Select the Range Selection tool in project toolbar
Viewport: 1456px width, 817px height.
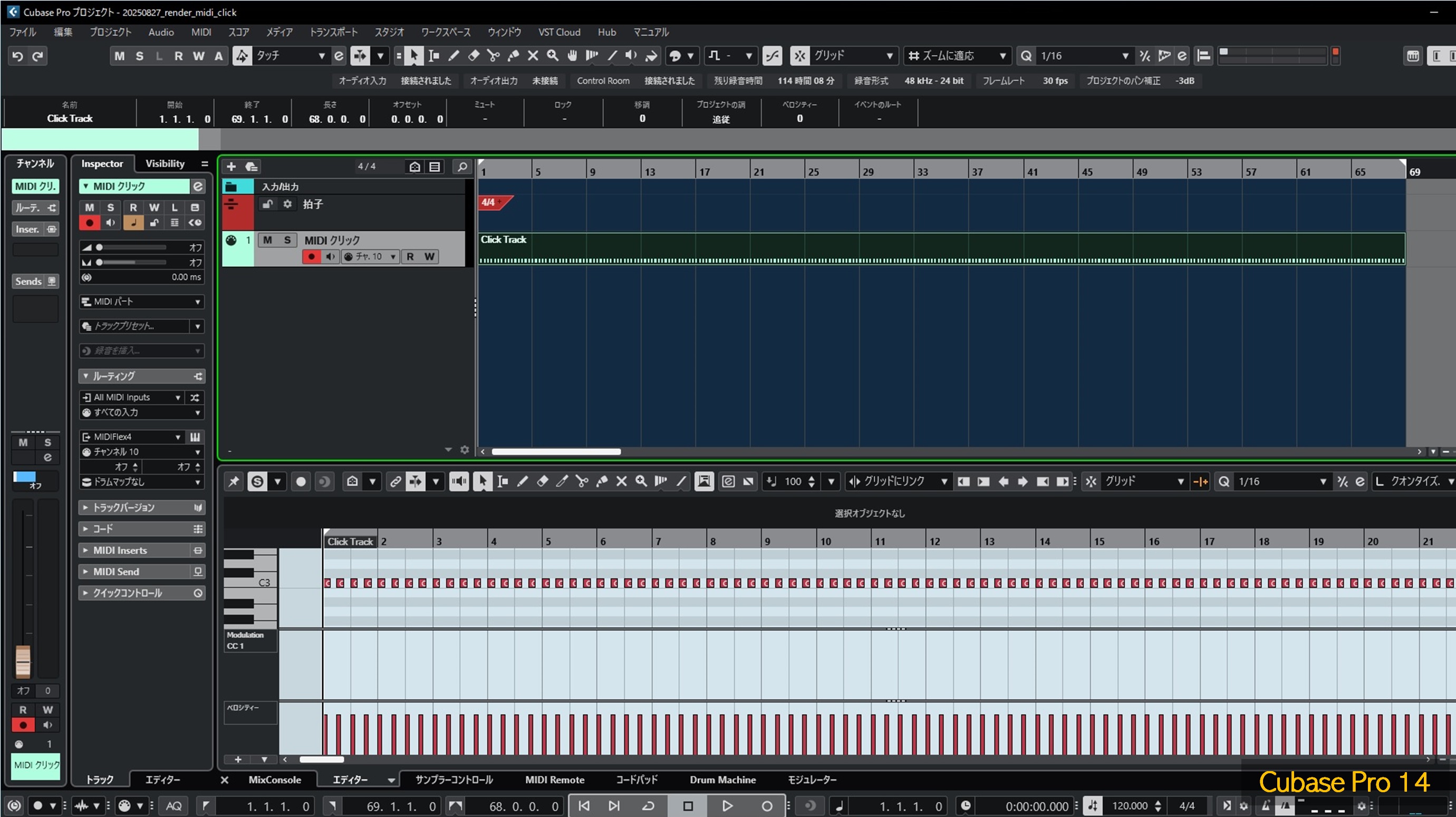tap(434, 55)
